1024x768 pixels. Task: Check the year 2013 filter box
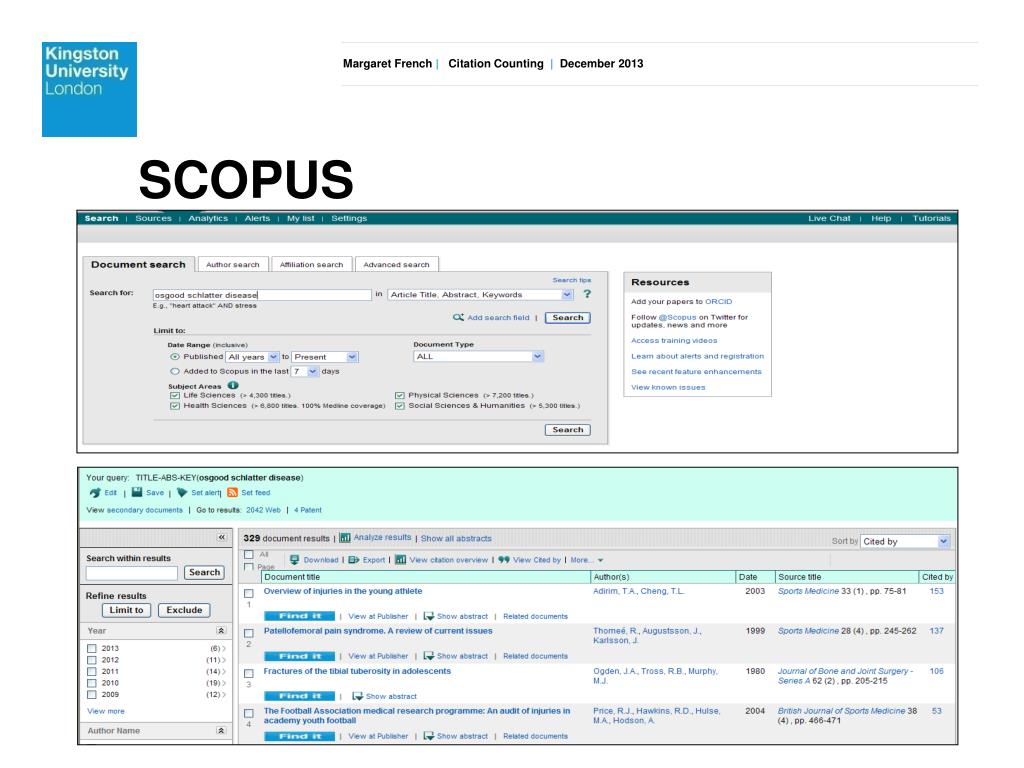[x=92, y=648]
